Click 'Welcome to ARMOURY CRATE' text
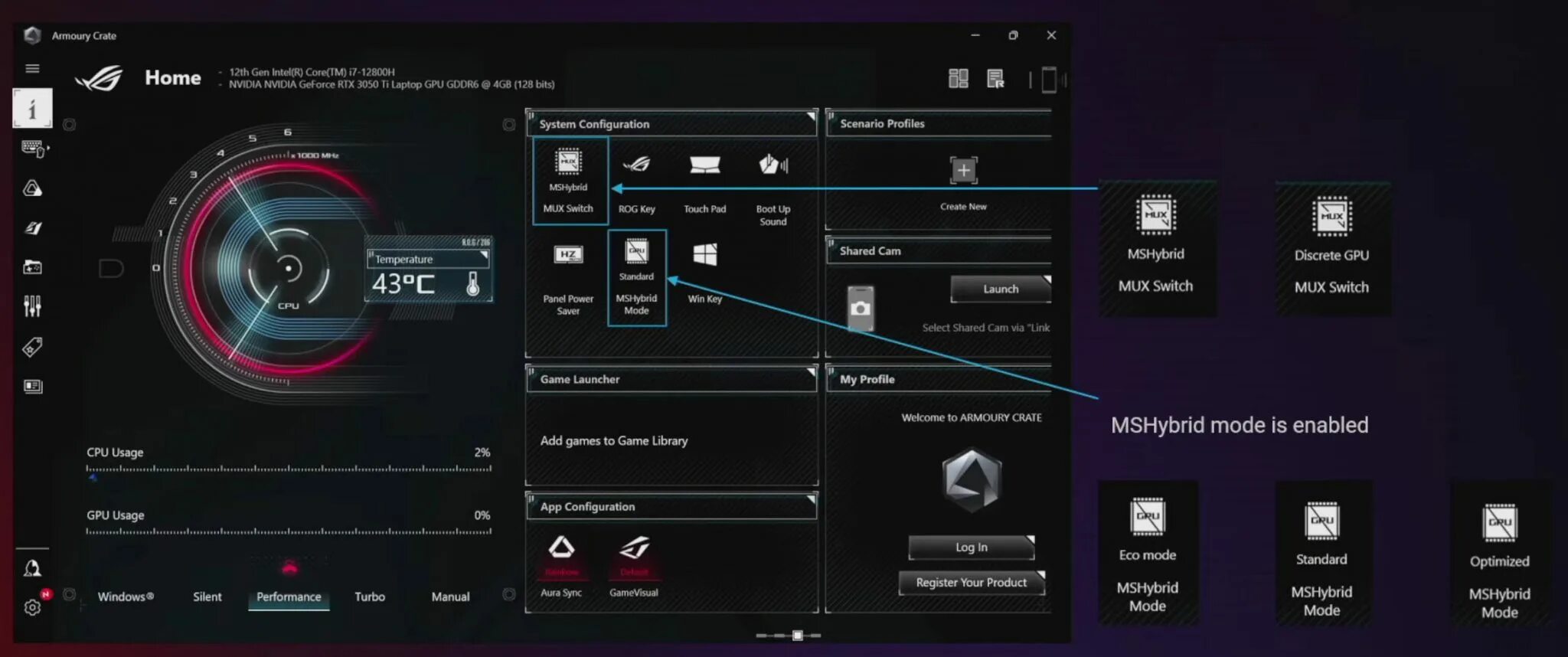Screen dimensions: 1568x657 (972, 417)
